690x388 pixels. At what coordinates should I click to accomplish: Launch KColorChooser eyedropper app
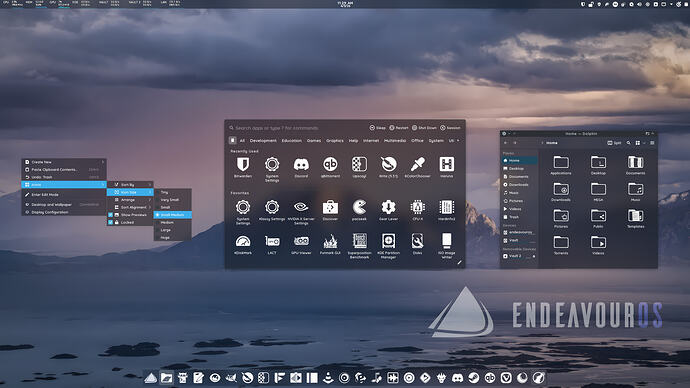[x=417, y=167]
